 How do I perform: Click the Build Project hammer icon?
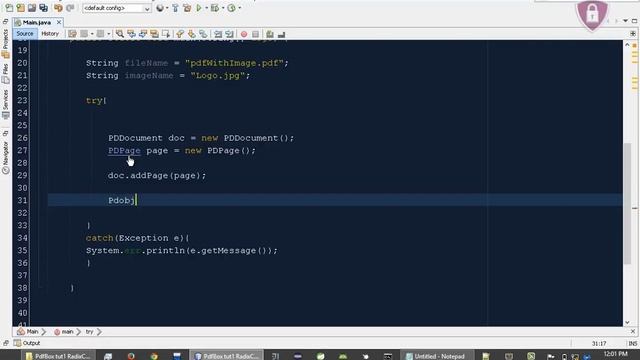pyautogui.click(x=176, y=8)
